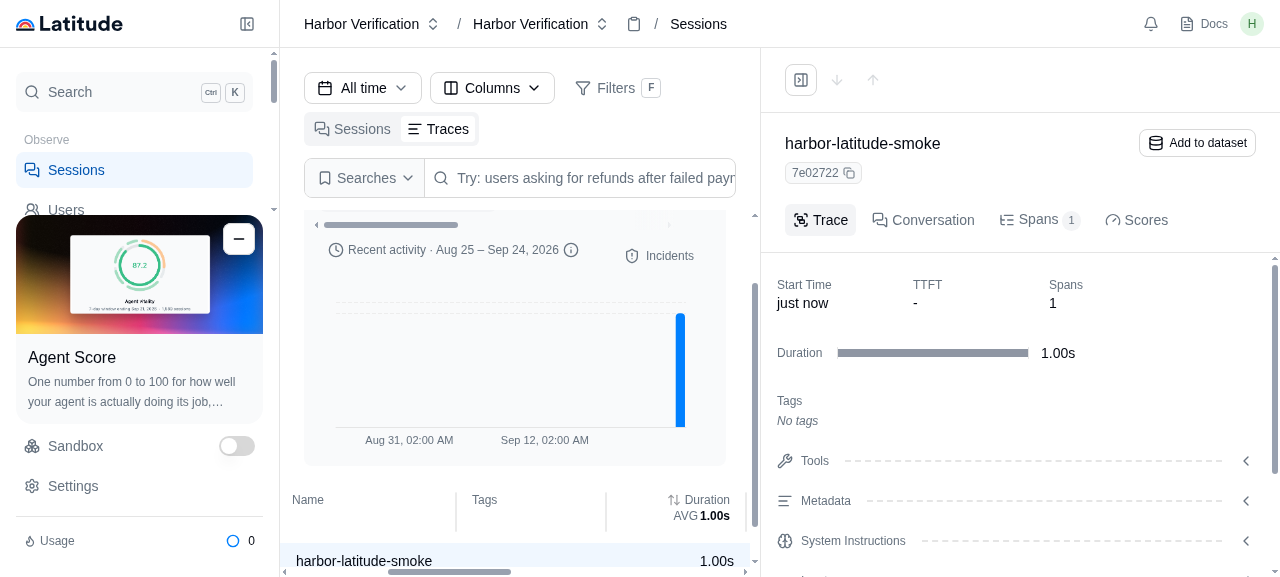The width and height of the screenshot is (1280, 577).
Task: Click Add to dataset button
Action: tap(1197, 143)
